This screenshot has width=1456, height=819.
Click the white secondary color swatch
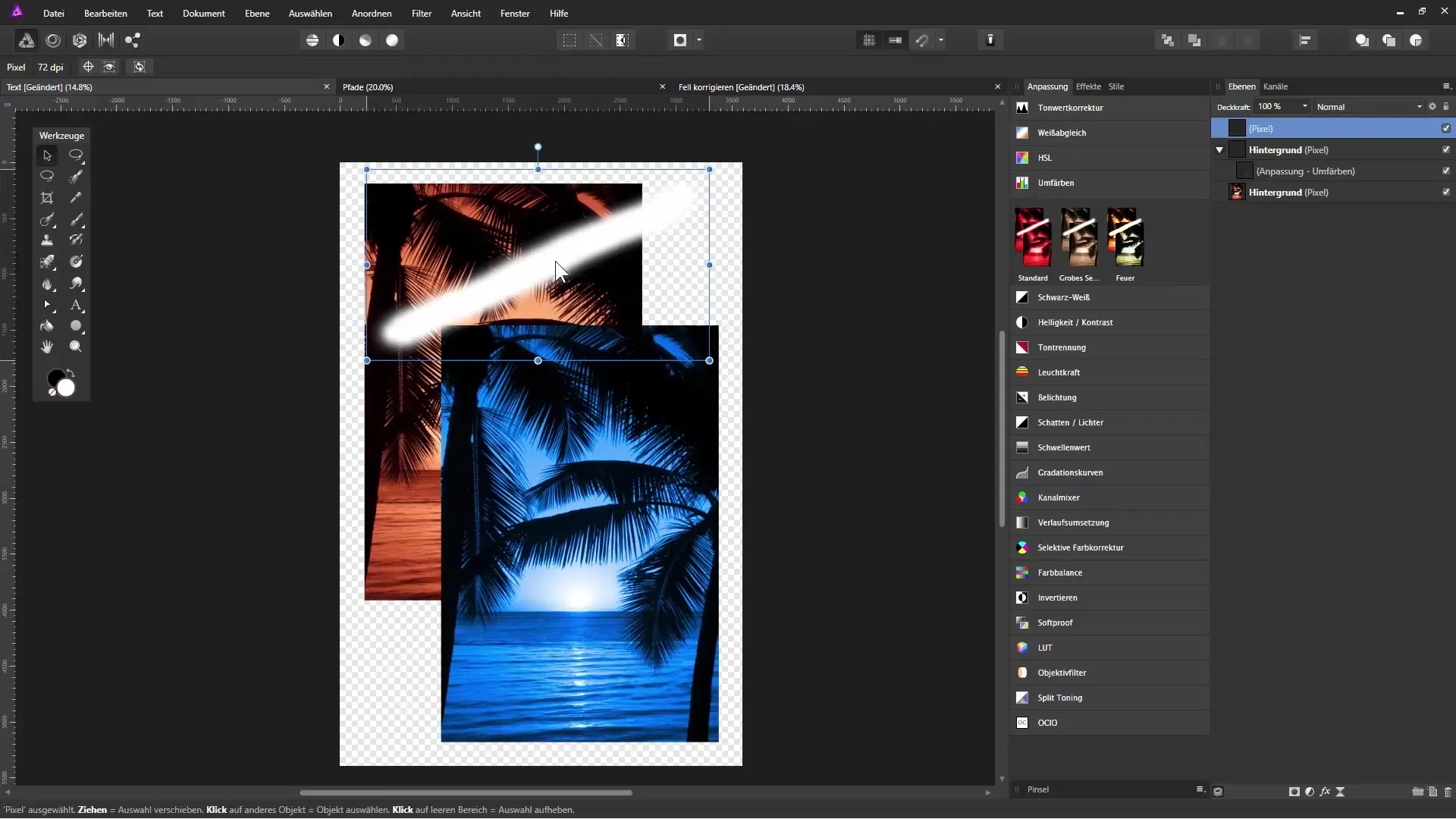pos(67,388)
